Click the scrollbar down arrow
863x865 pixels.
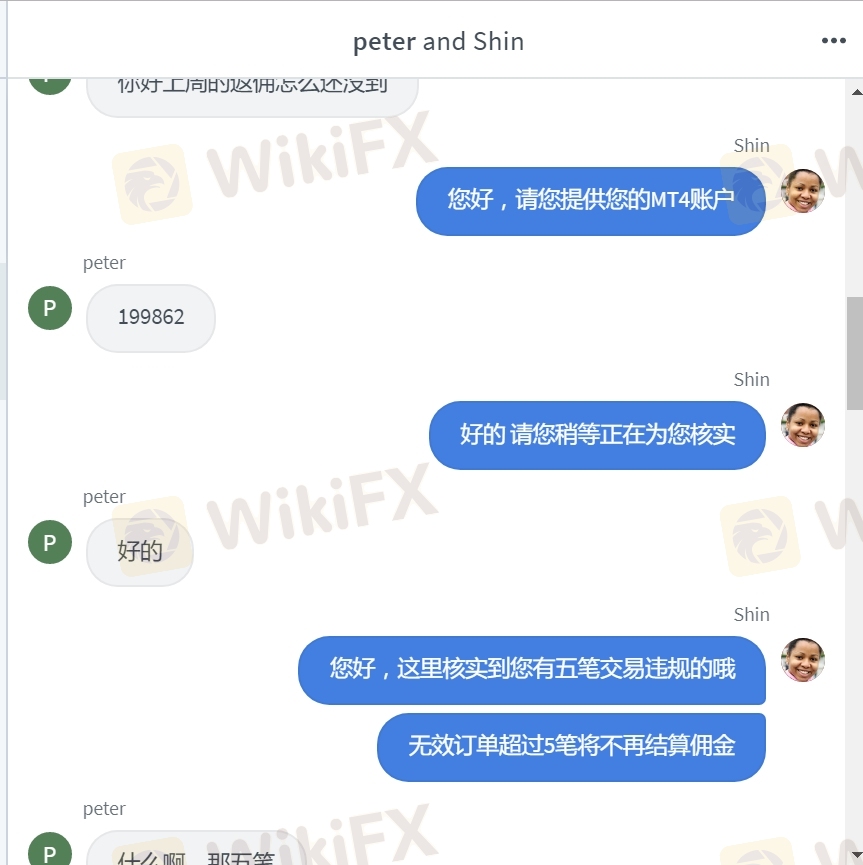pyautogui.click(x=856, y=856)
